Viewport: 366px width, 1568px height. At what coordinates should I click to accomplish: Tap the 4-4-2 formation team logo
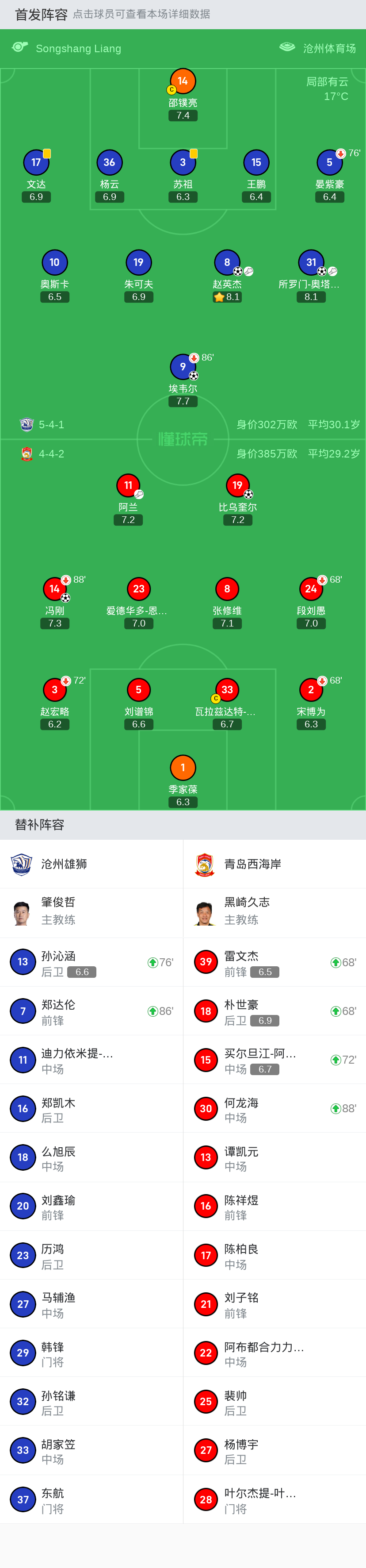(27, 453)
